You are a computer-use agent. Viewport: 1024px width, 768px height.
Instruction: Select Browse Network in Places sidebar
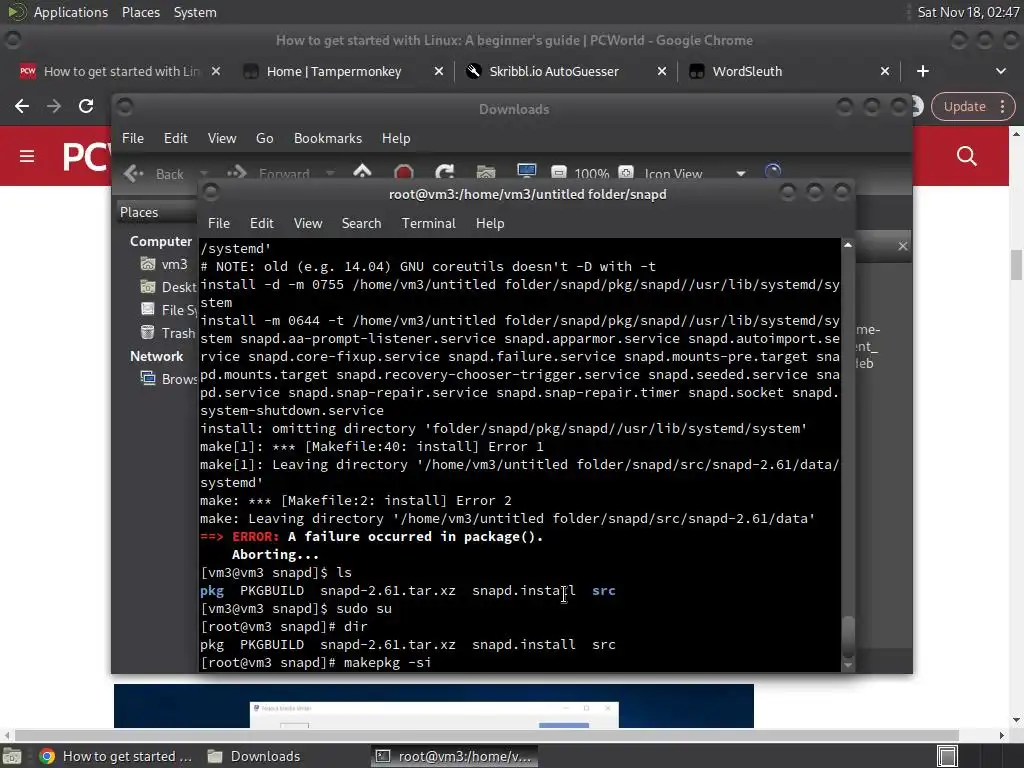point(168,379)
